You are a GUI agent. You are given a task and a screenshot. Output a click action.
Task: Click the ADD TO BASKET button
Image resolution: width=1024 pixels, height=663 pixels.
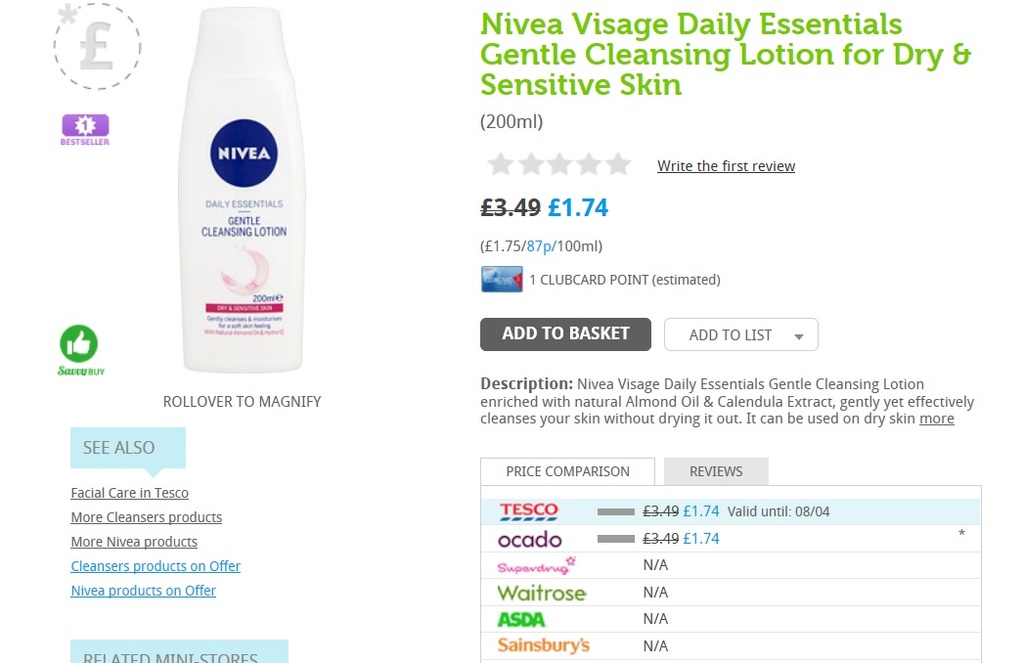(565, 333)
